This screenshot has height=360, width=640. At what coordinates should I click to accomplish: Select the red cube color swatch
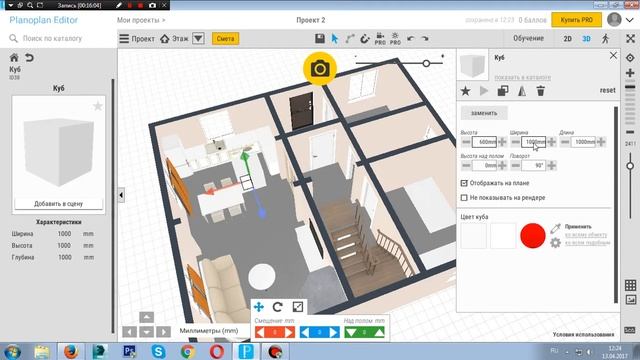click(533, 236)
